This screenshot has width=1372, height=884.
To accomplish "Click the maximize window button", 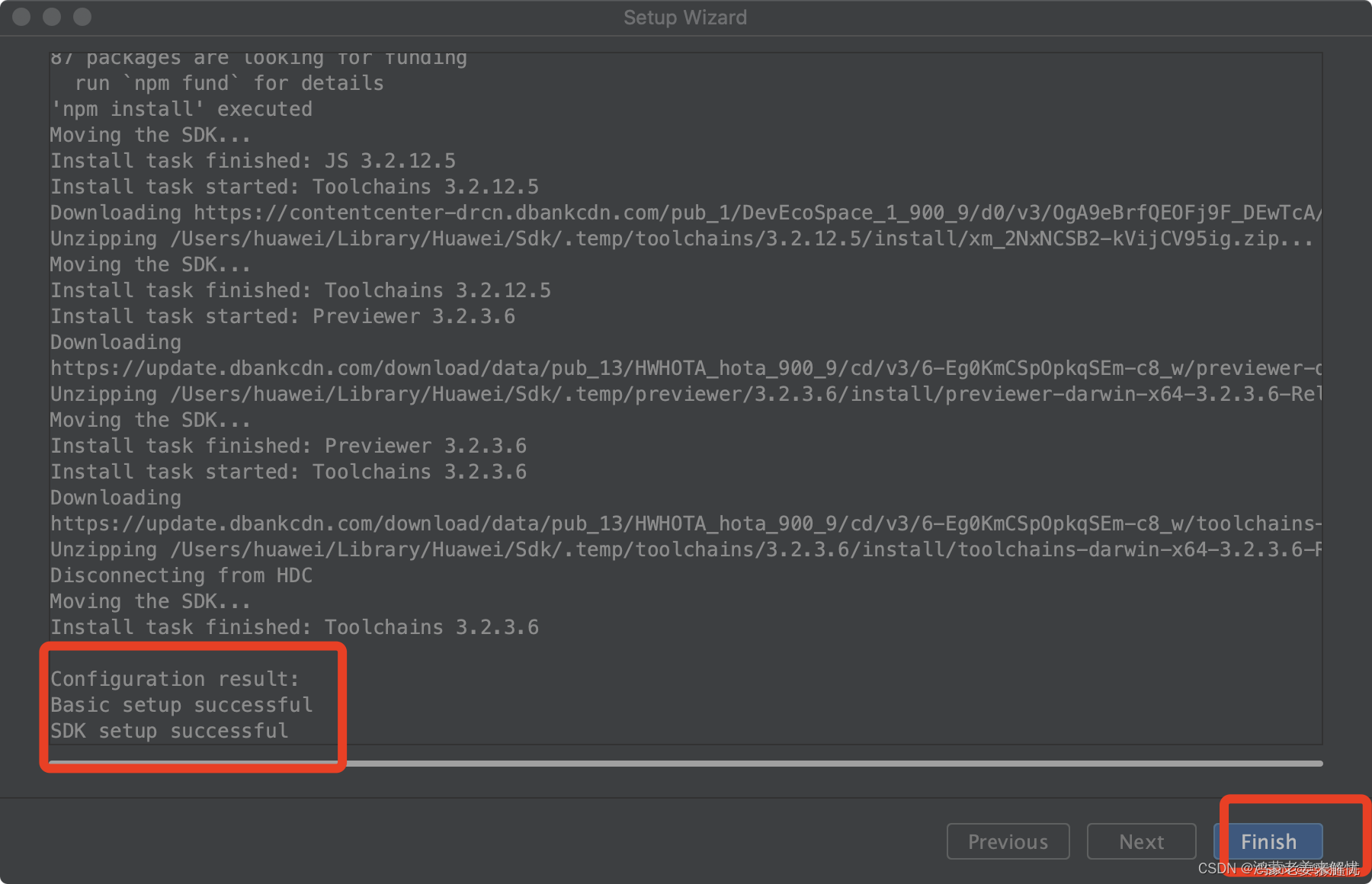I will 82,17.
